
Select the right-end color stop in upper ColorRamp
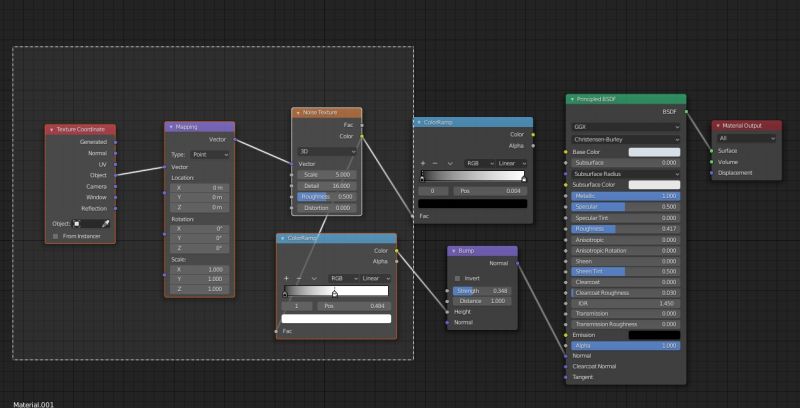(x=523, y=179)
